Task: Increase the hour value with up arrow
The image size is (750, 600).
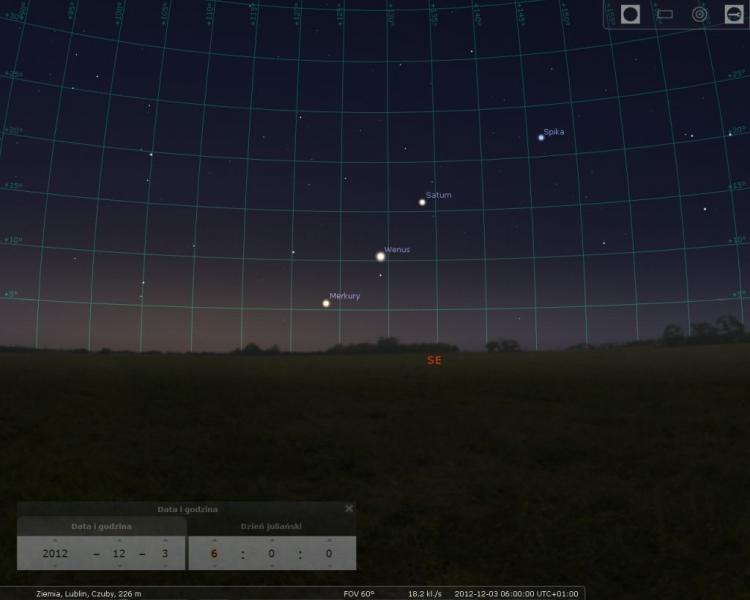Action: [x=213, y=540]
